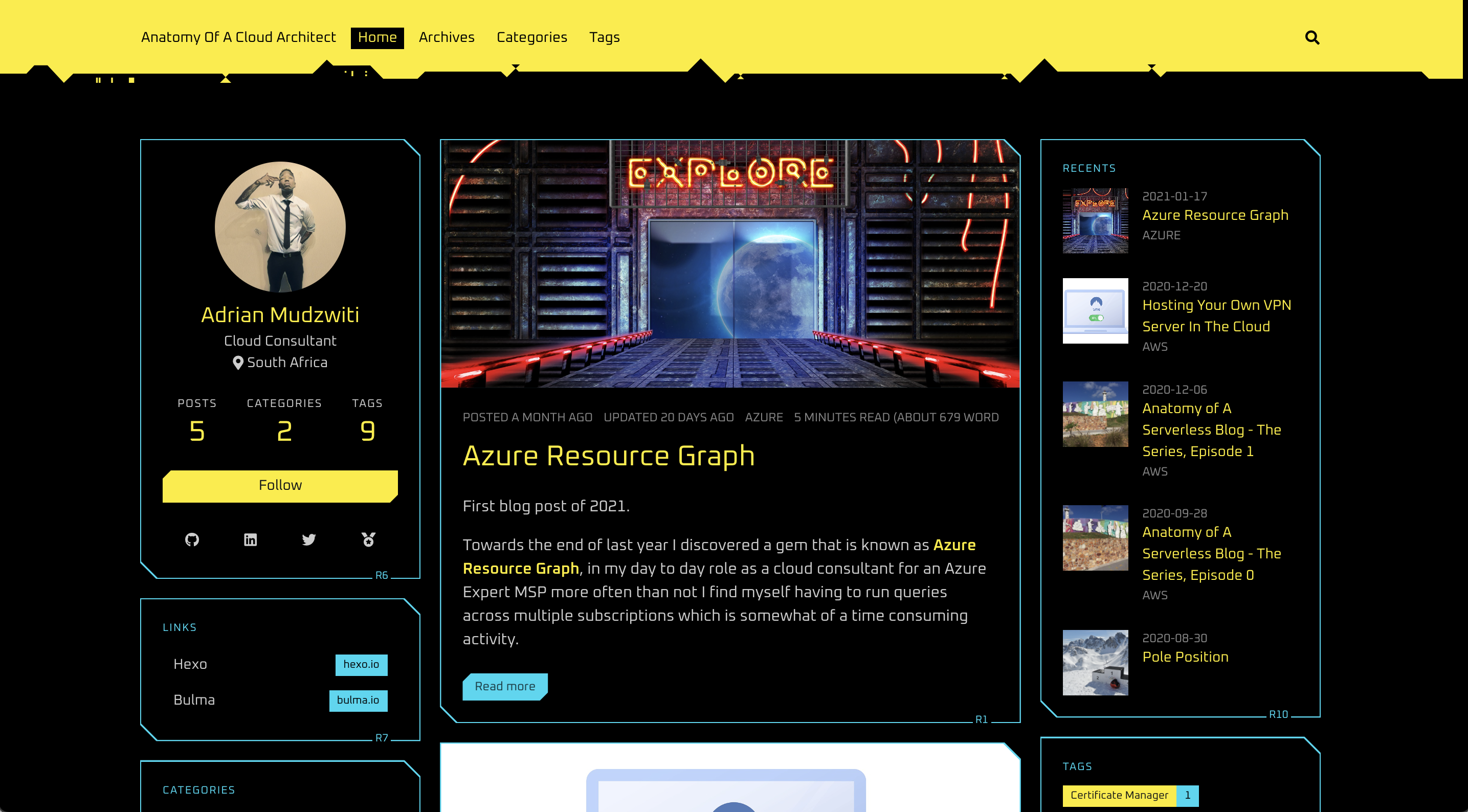
Task: Click the Read more button
Action: (x=505, y=686)
